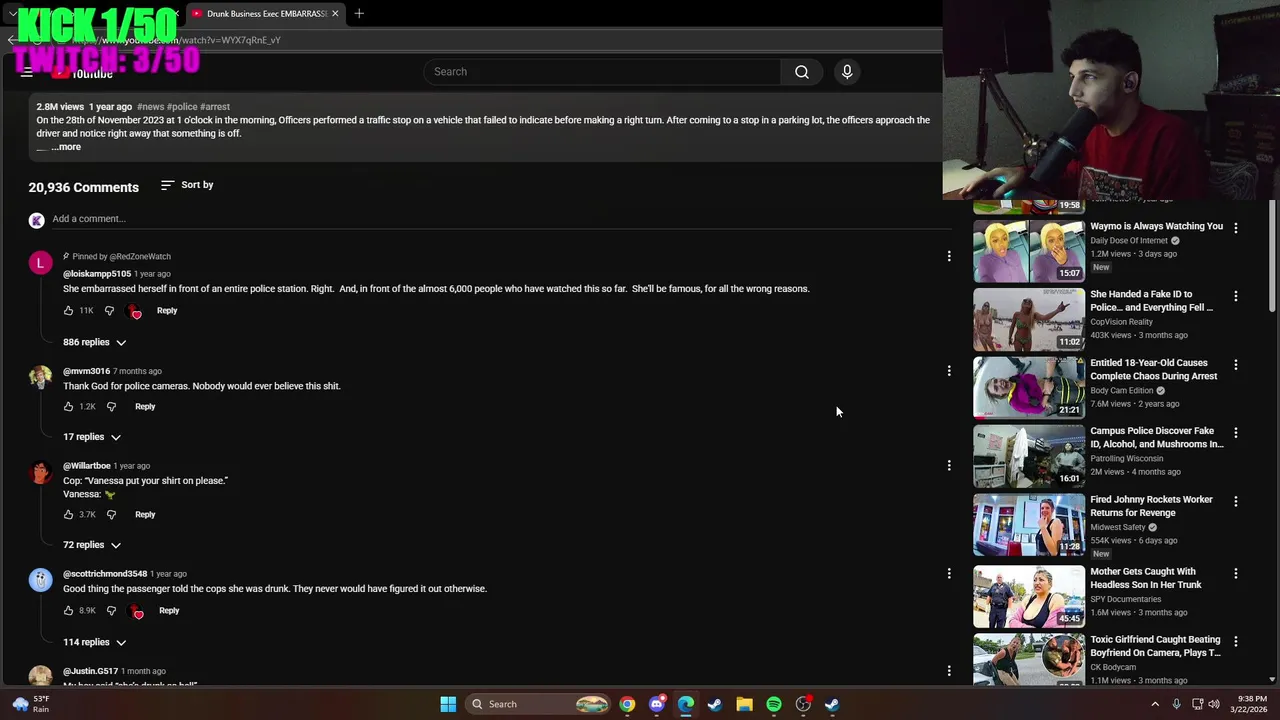
Task: Open options menu for @mvm3016 comment
Action: 949,371
